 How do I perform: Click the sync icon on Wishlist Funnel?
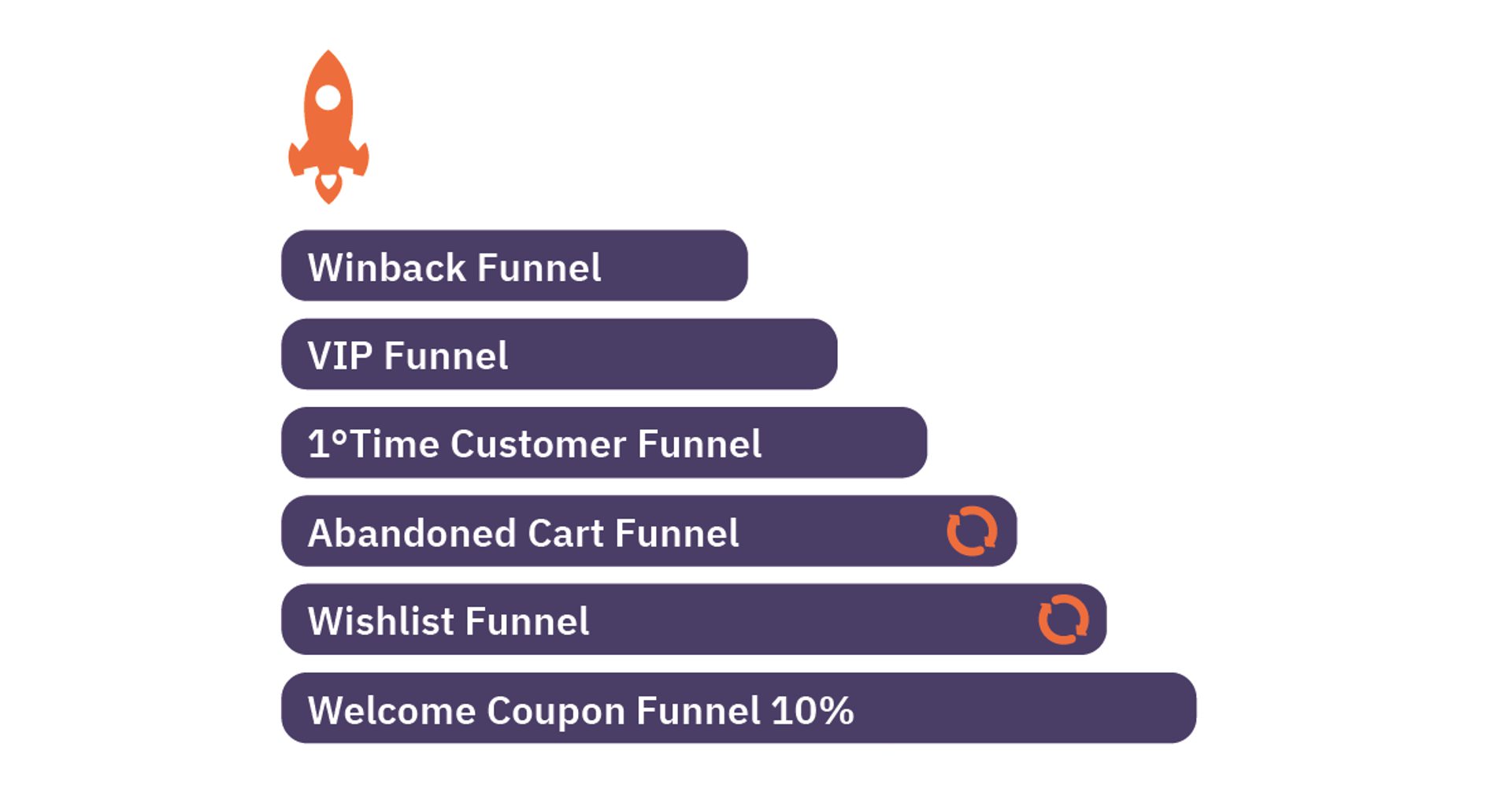(1063, 620)
